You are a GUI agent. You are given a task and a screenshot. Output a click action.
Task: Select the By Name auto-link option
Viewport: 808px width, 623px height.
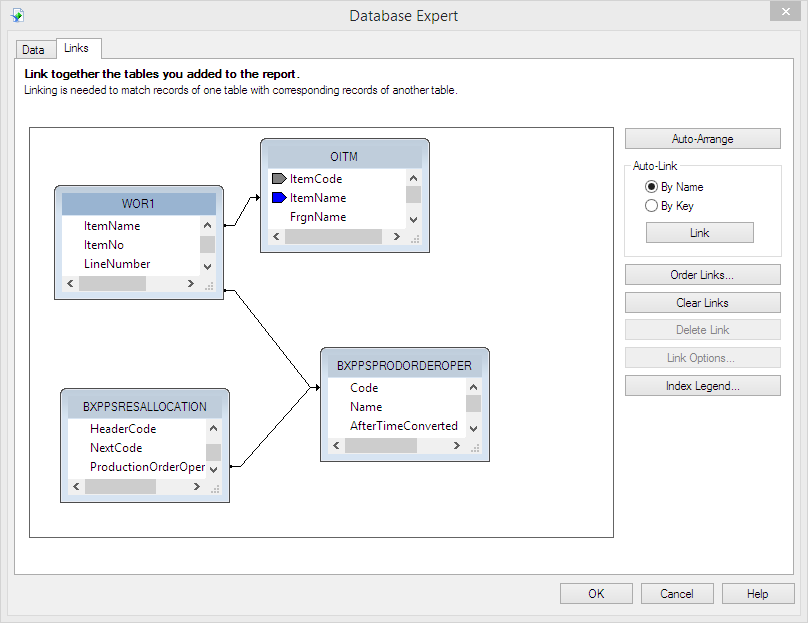pos(652,187)
